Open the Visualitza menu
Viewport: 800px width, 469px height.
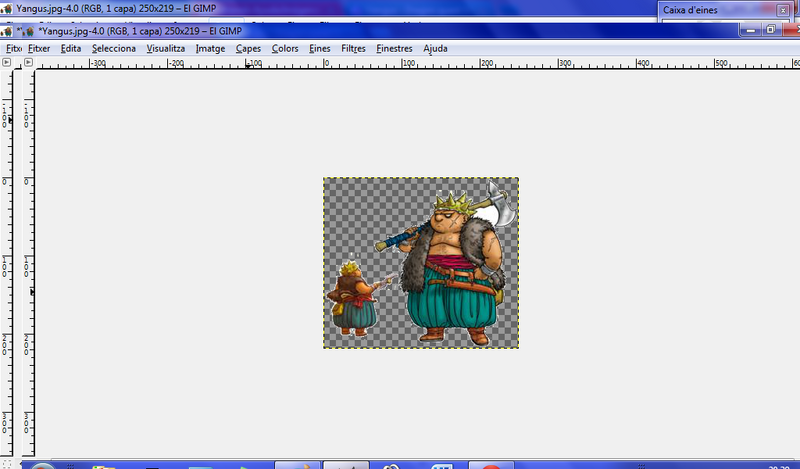click(165, 48)
